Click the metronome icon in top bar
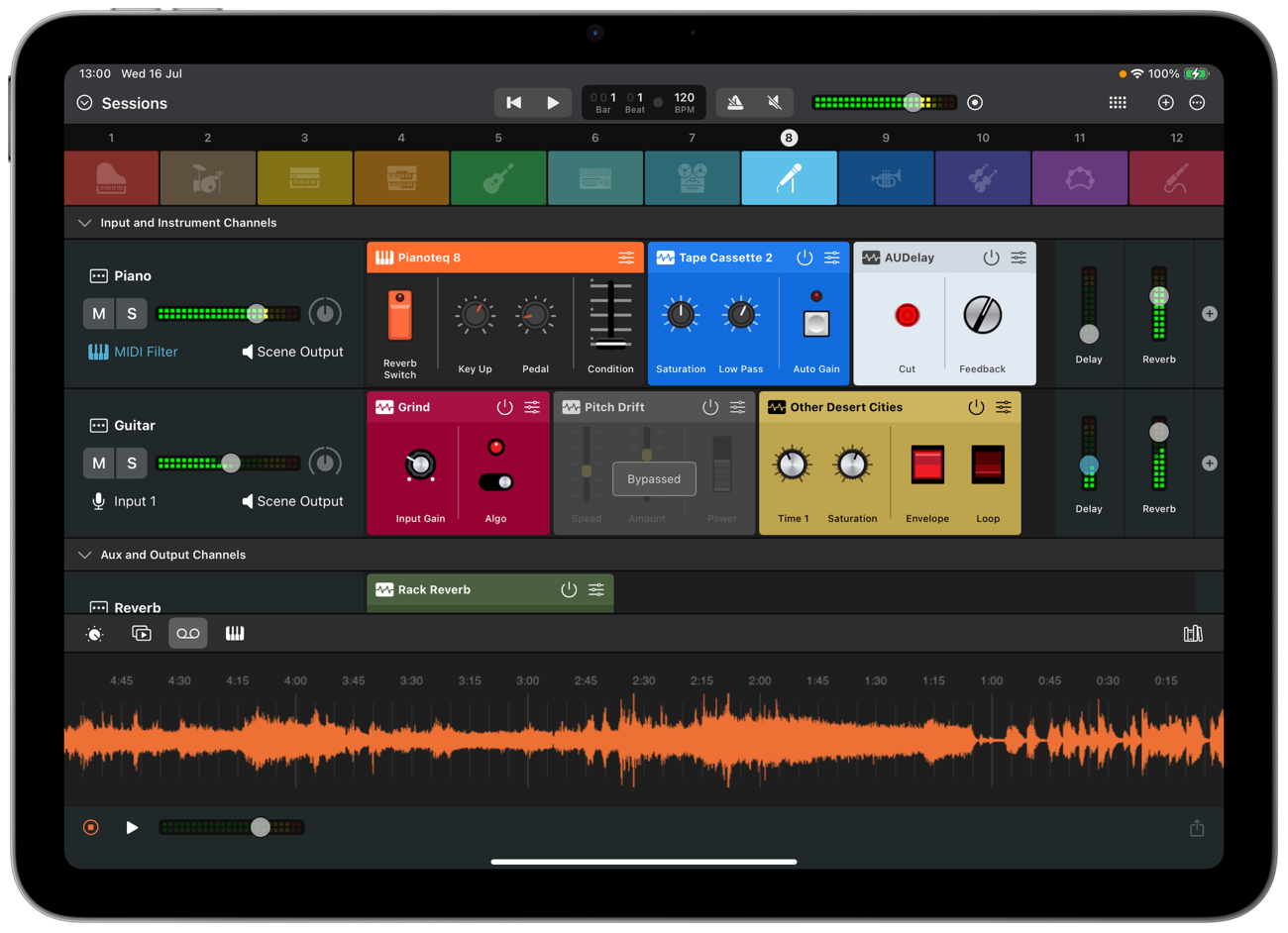1288x933 pixels. (x=735, y=102)
